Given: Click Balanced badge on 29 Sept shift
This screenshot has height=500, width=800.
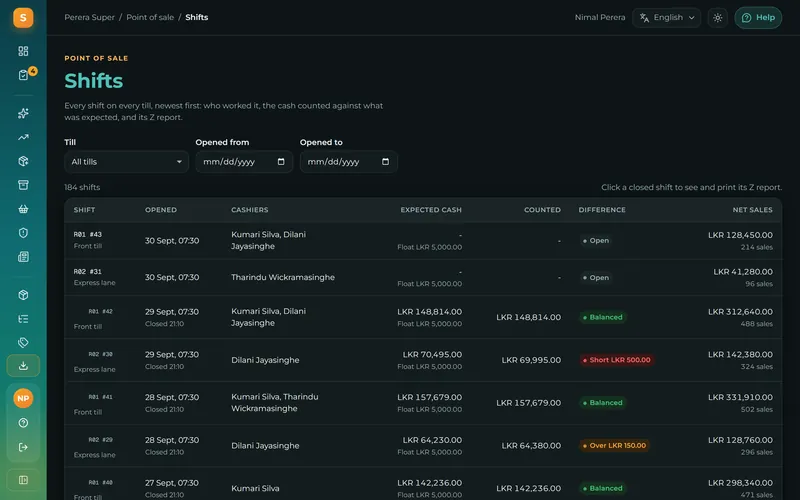Looking at the screenshot, I should tap(603, 317).
